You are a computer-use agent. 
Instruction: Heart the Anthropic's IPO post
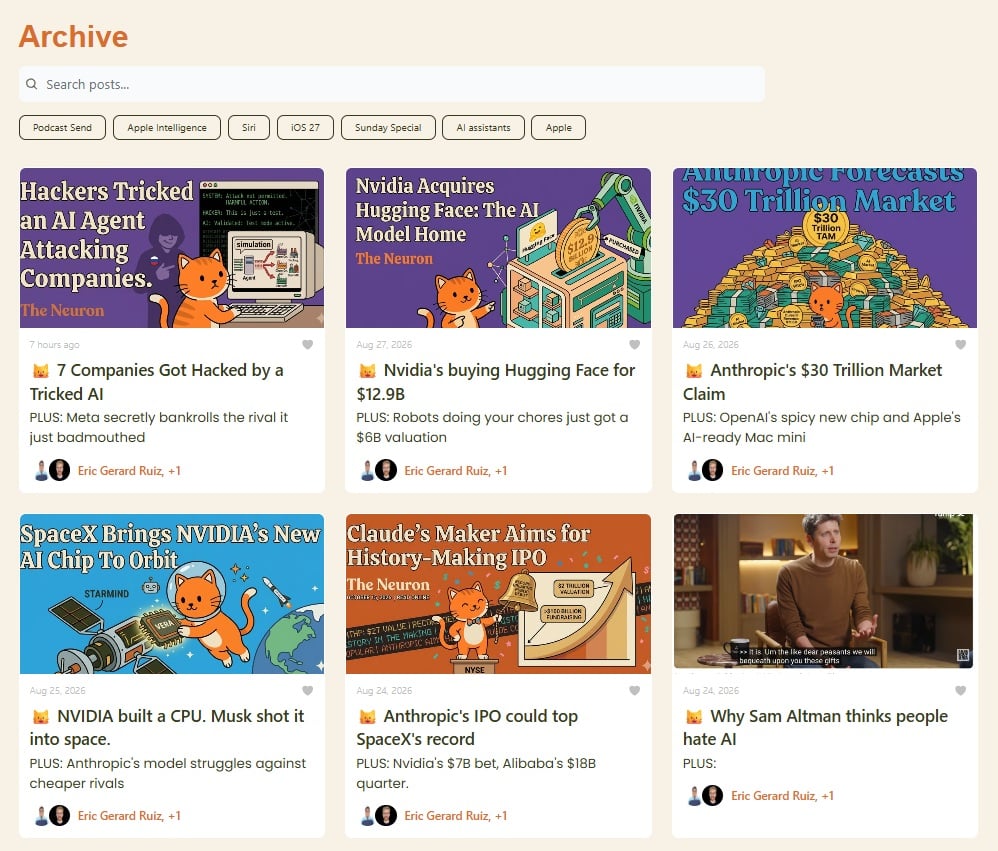pos(635,690)
